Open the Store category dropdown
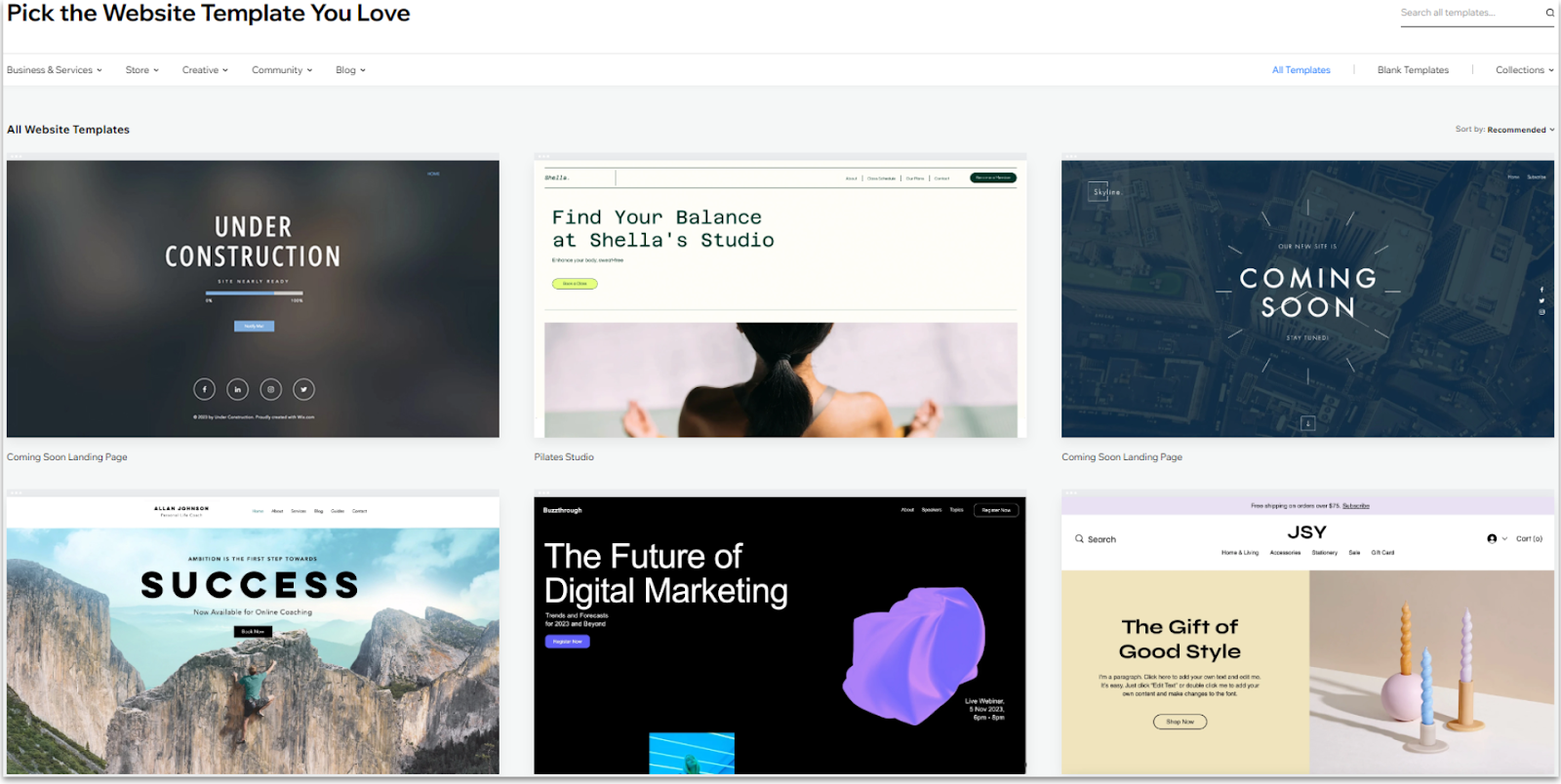1561x784 pixels. (x=142, y=70)
